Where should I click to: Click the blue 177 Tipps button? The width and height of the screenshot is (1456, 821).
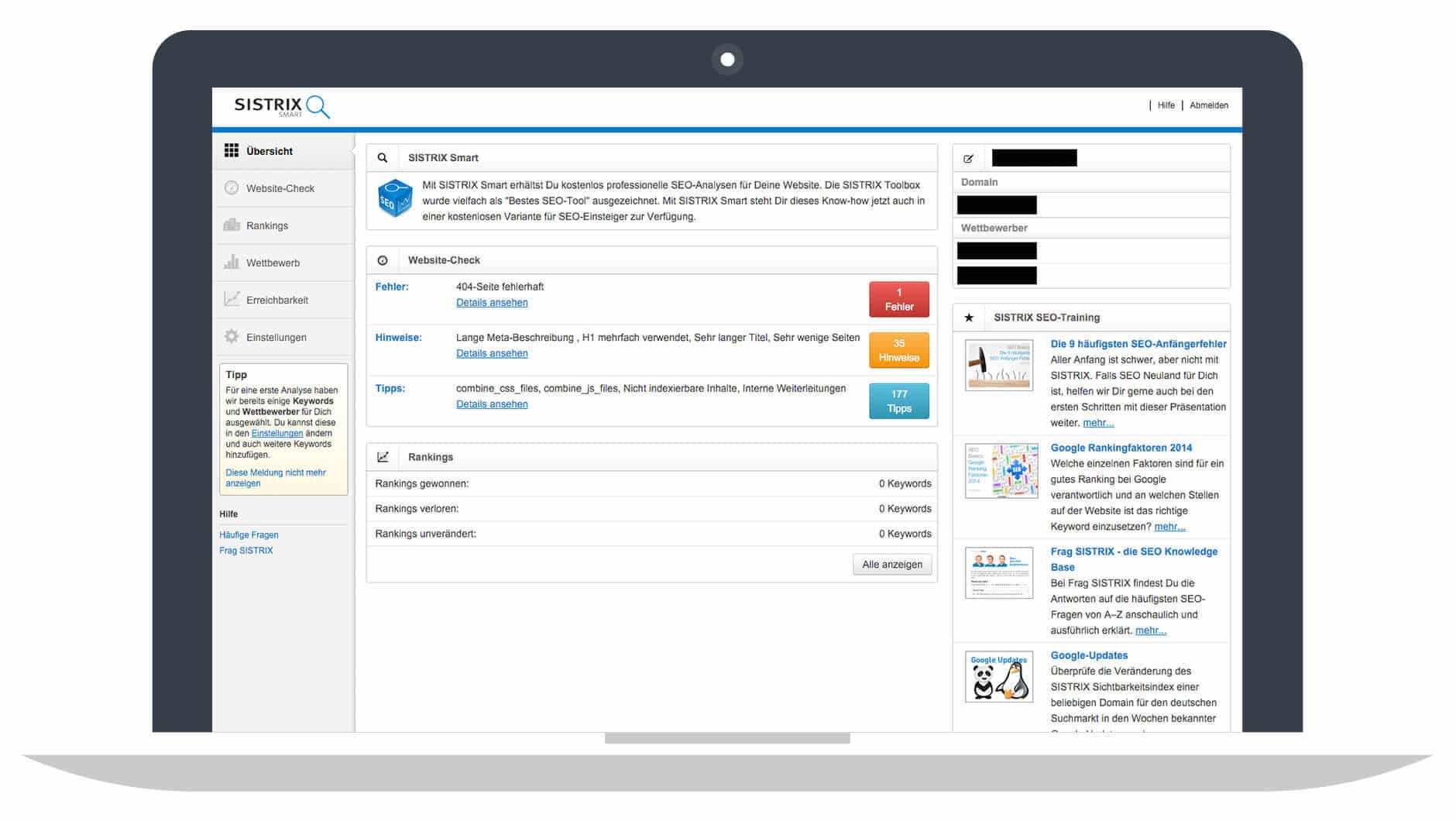[899, 401]
